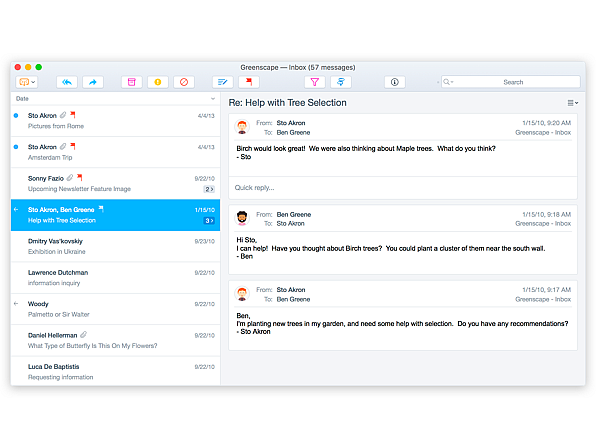Toggle the pink message filter funnel
Image resolution: width=596 pixels, height=447 pixels.
315,82
